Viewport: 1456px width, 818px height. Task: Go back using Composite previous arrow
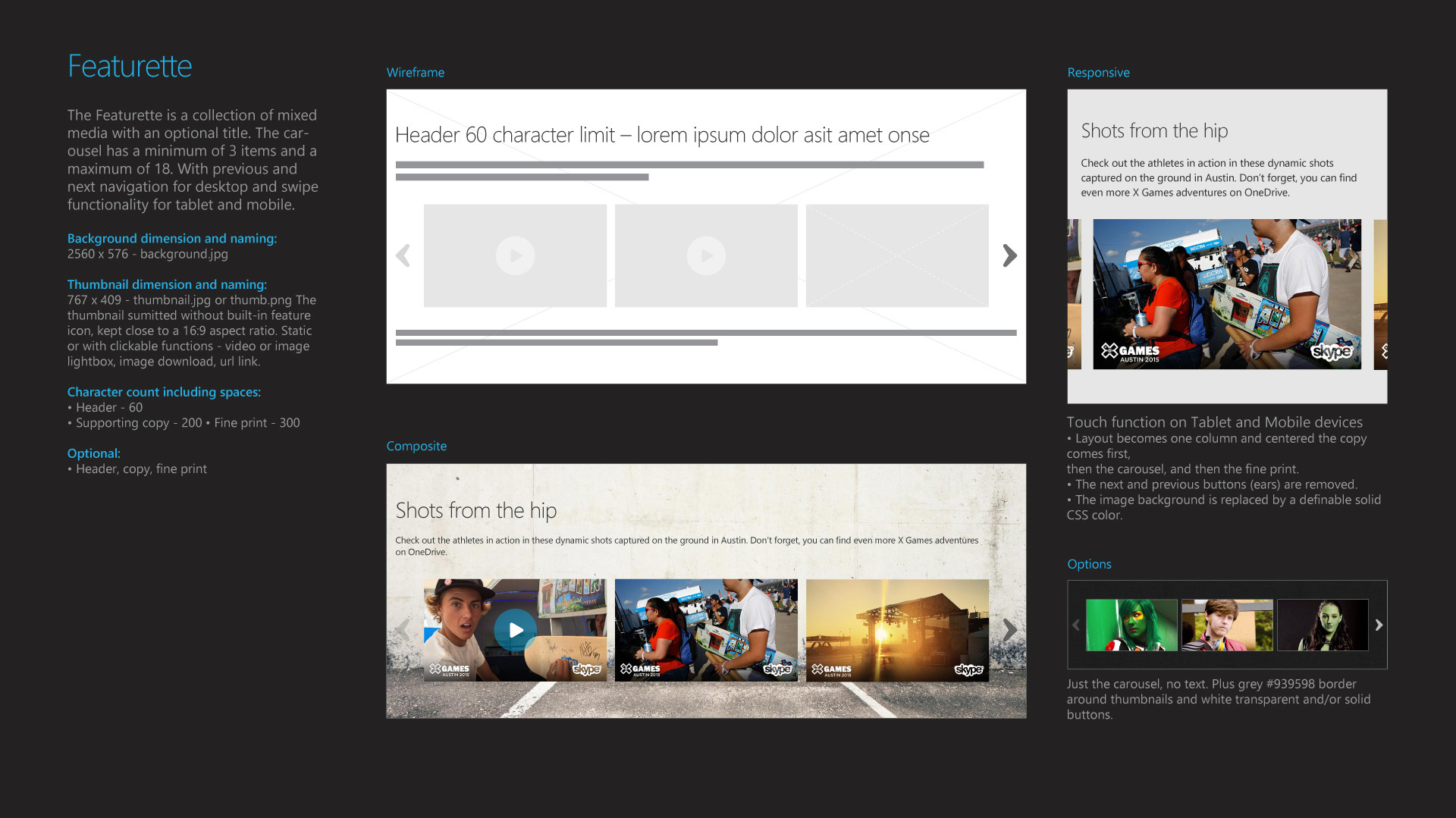click(x=403, y=629)
